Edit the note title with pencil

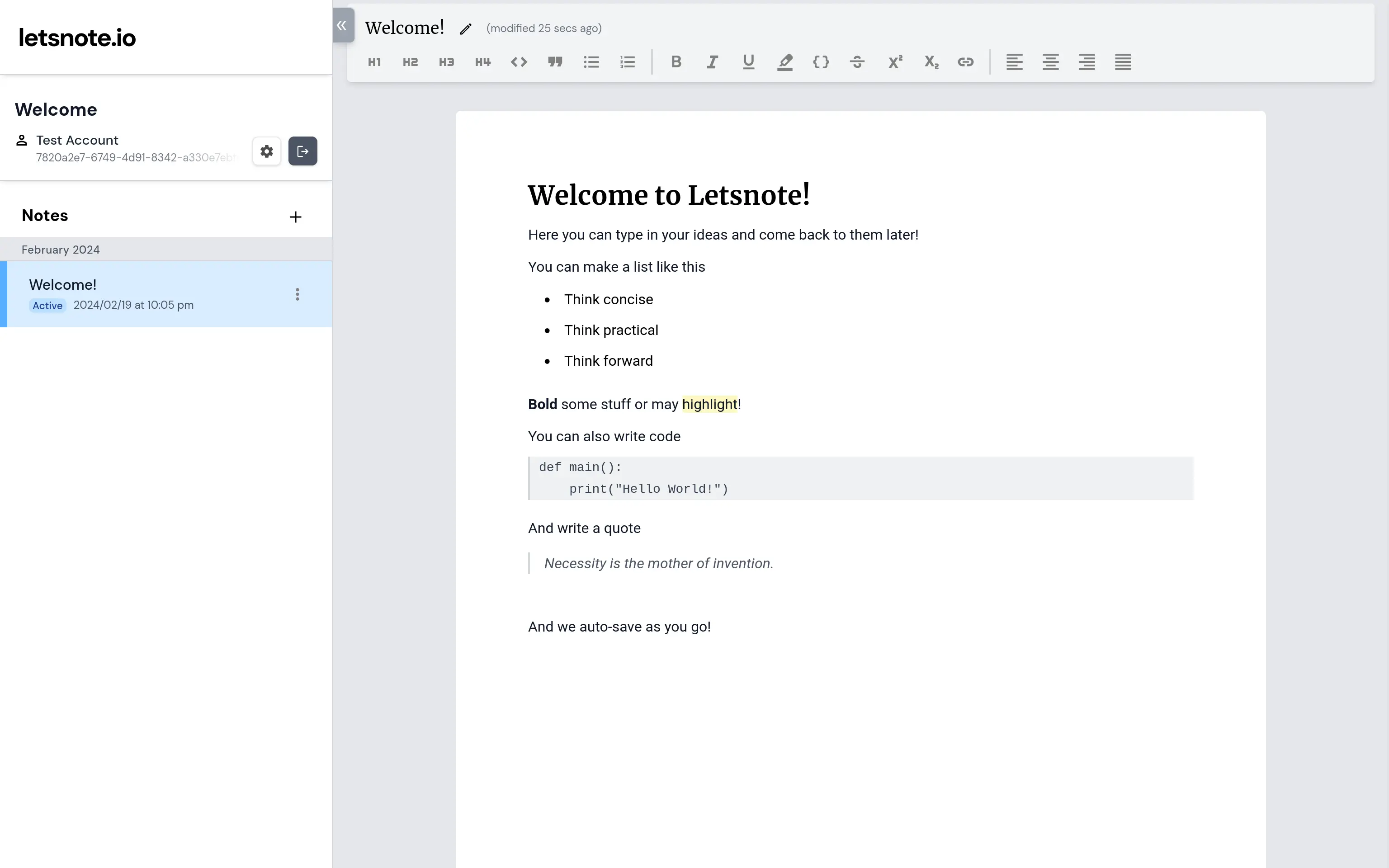pos(466,28)
